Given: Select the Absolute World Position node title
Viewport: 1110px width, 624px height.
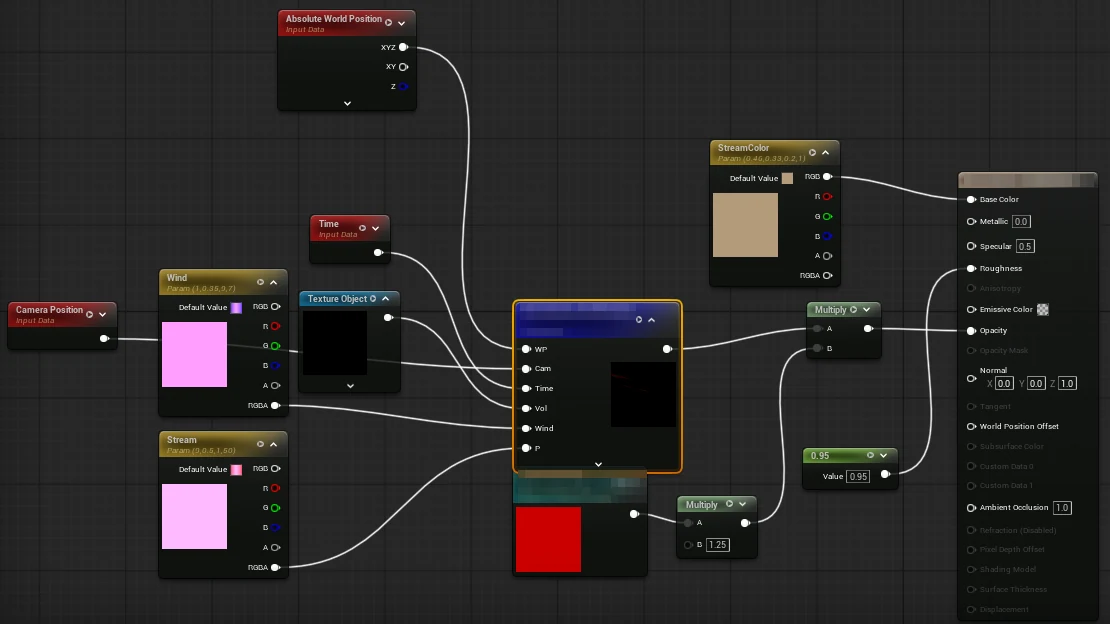Looking at the screenshot, I should (333, 19).
